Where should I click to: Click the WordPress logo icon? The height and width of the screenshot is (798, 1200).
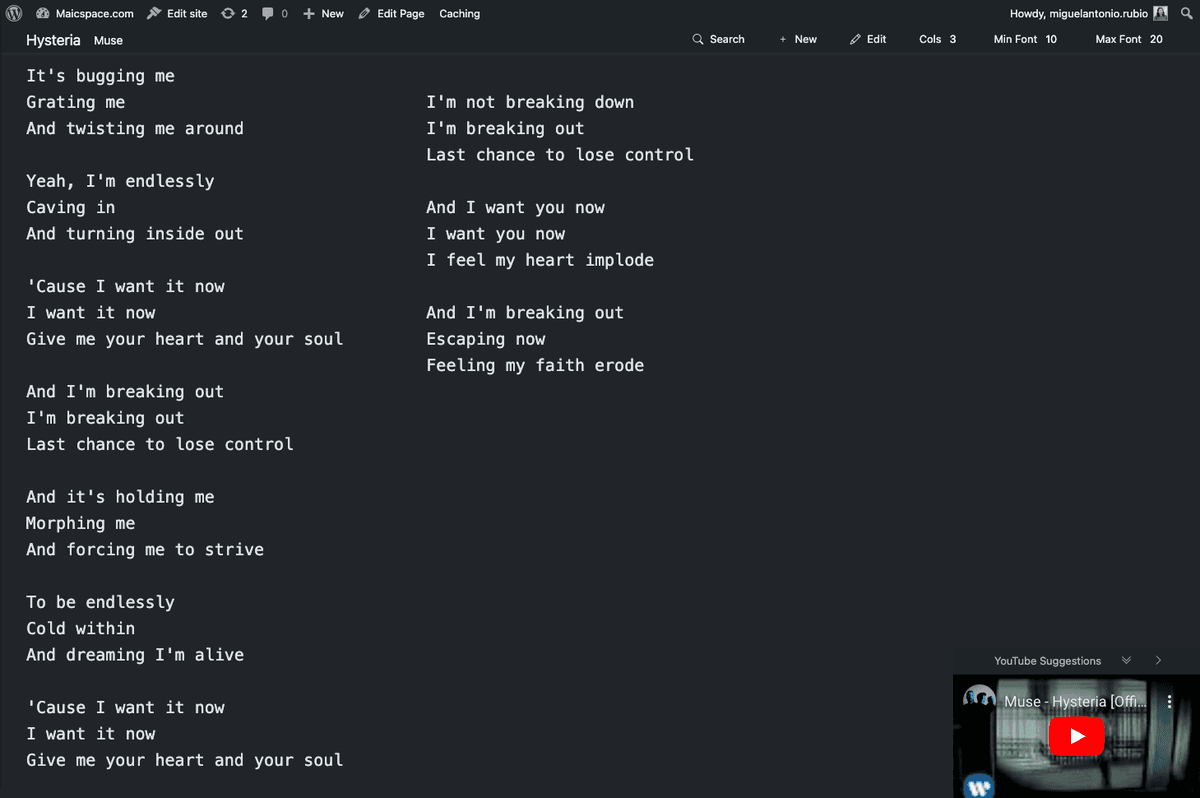(14, 13)
